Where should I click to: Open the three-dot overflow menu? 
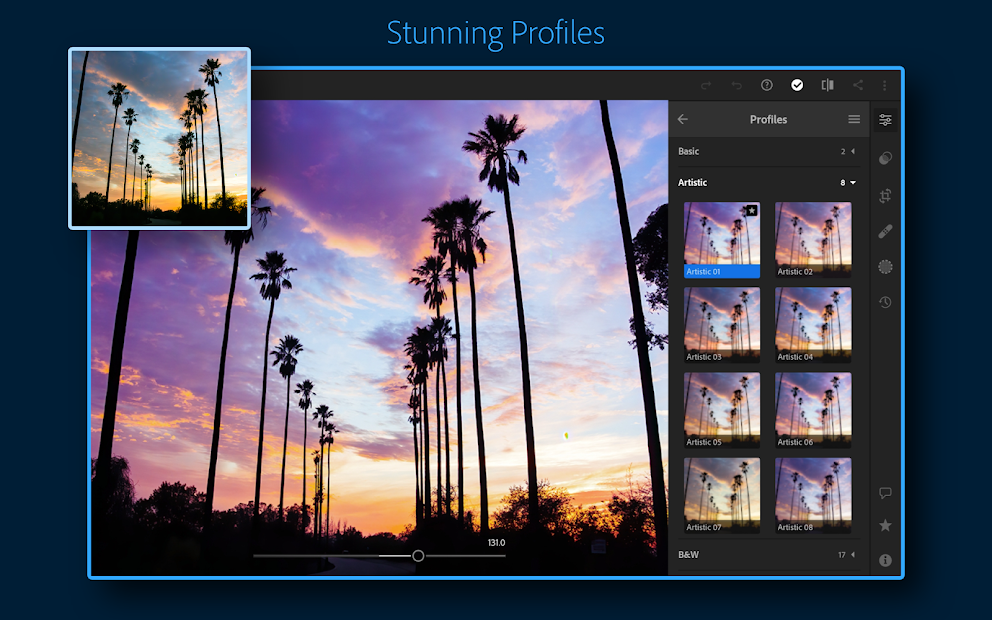click(884, 85)
